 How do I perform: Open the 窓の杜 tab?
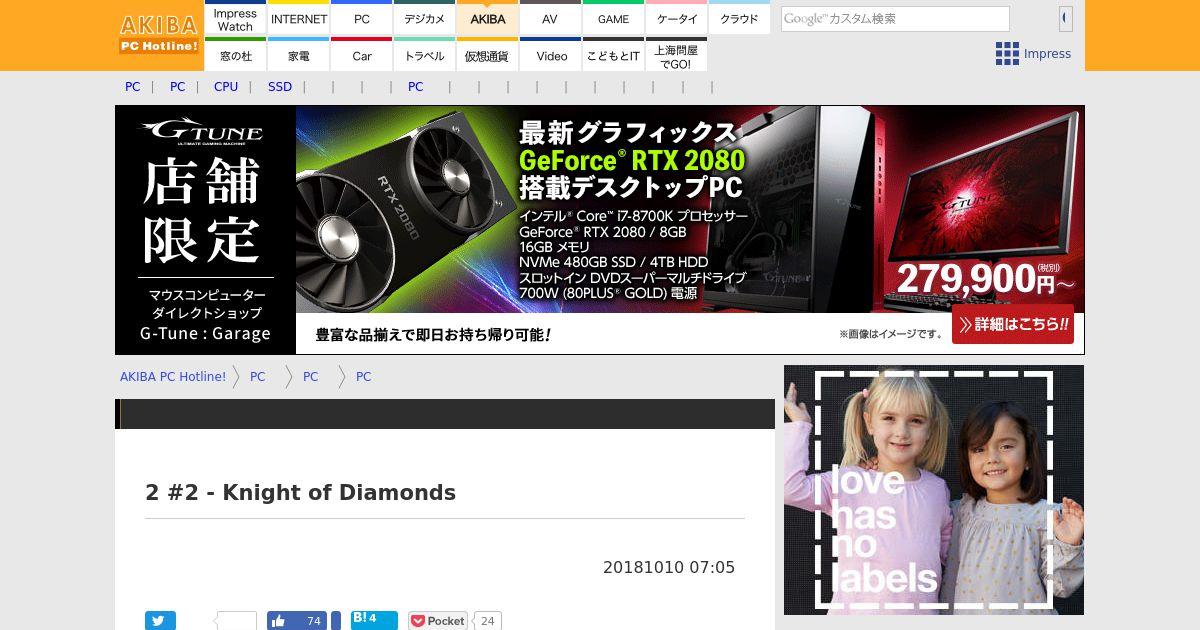tap(236, 55)
